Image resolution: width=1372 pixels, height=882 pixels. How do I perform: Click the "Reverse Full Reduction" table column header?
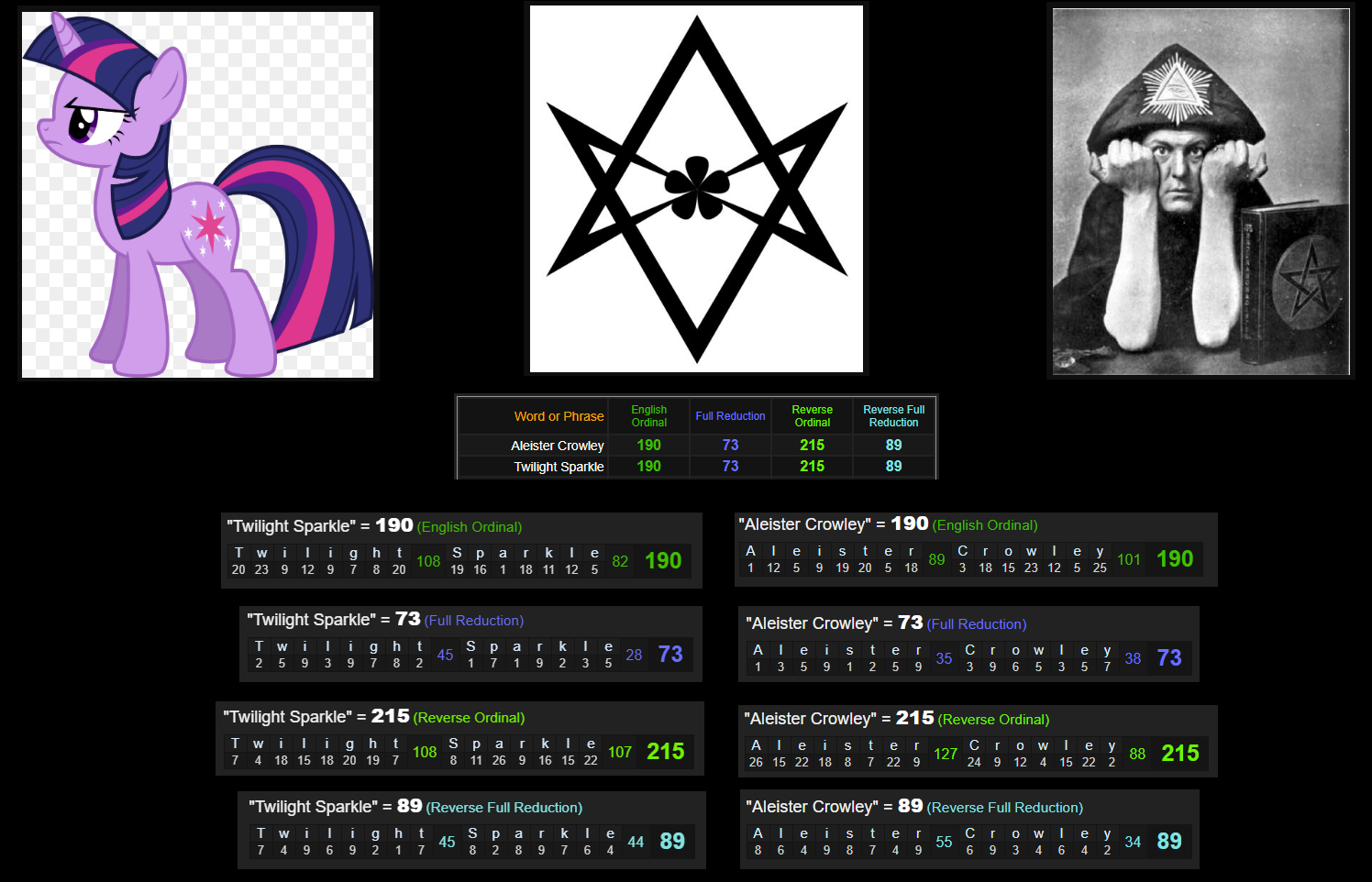894,416
